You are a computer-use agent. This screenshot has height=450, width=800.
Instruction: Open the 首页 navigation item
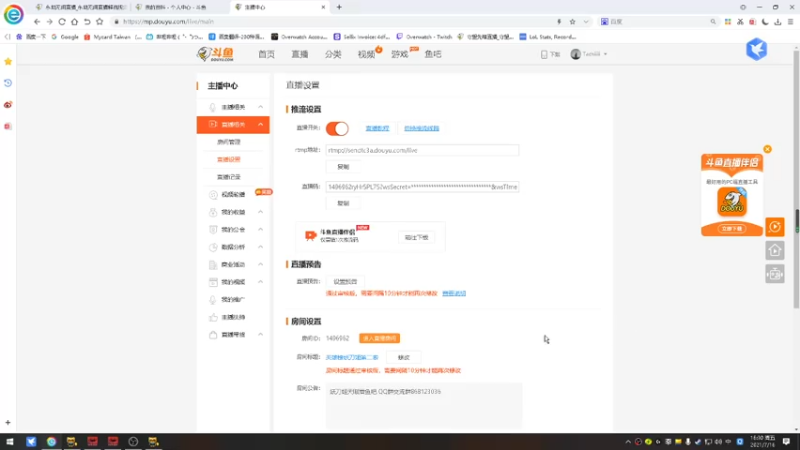tap(266, 54)
